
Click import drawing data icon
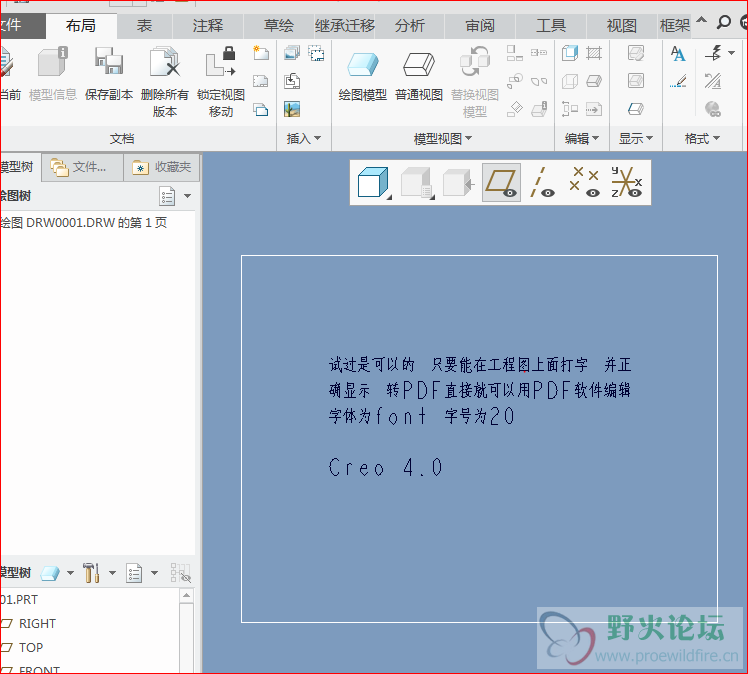pyautogui.click(x=292, y=81)
